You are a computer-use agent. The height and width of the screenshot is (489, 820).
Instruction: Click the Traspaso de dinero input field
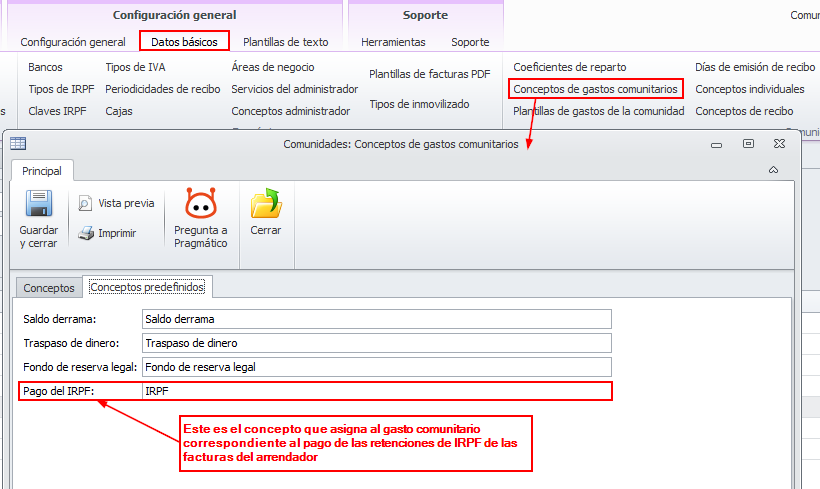click(377, 343)
